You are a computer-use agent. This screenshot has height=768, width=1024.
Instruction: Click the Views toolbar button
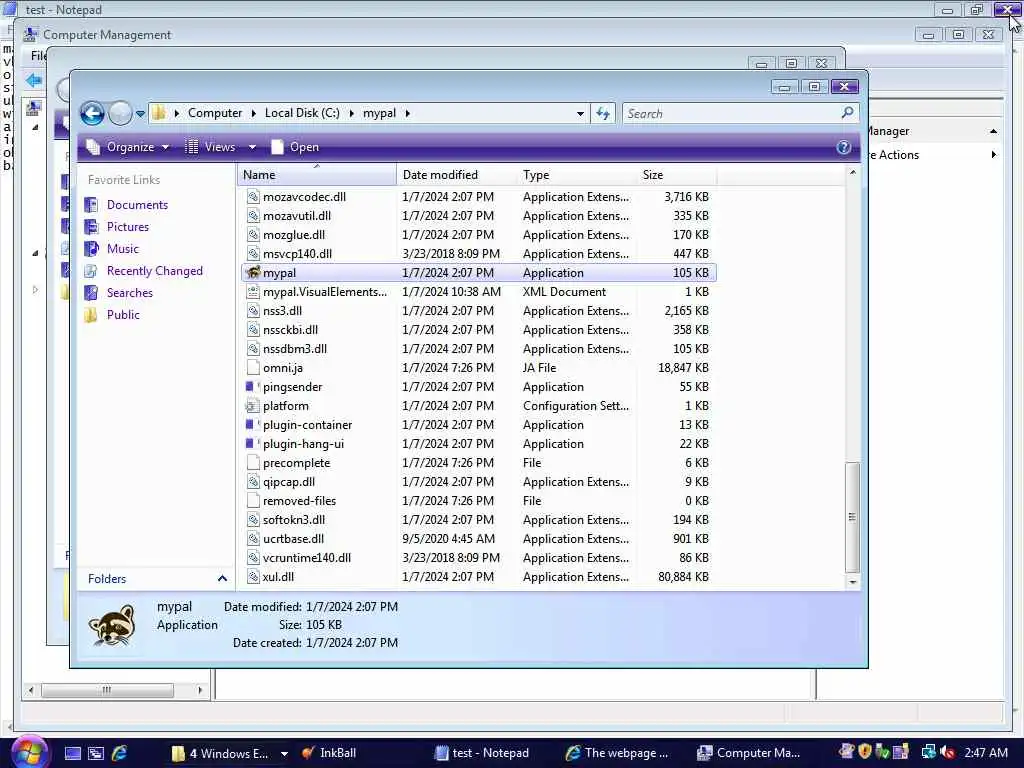click(210, 147)
